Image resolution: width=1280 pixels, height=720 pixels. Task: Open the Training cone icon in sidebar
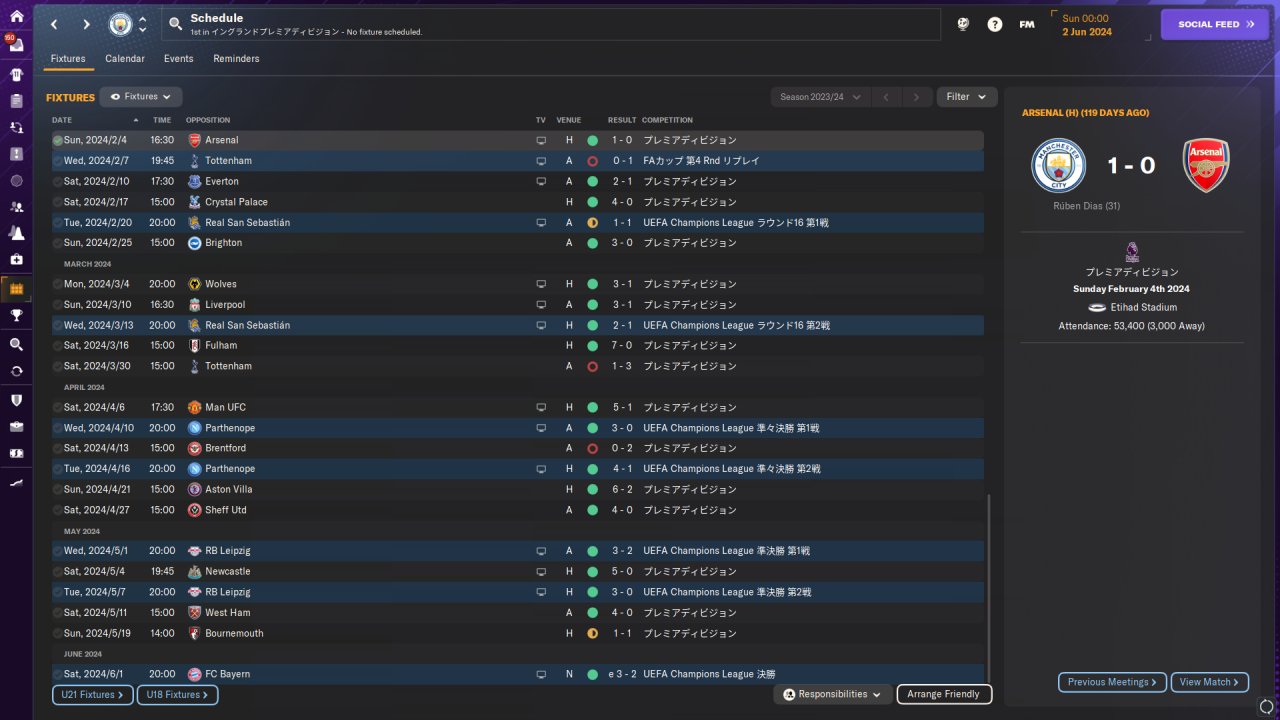coord(16,234)
